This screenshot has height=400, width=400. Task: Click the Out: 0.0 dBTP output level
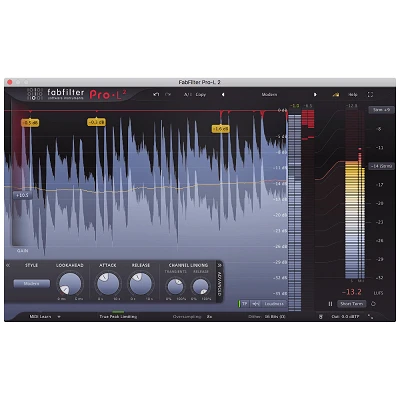[345, 316]
